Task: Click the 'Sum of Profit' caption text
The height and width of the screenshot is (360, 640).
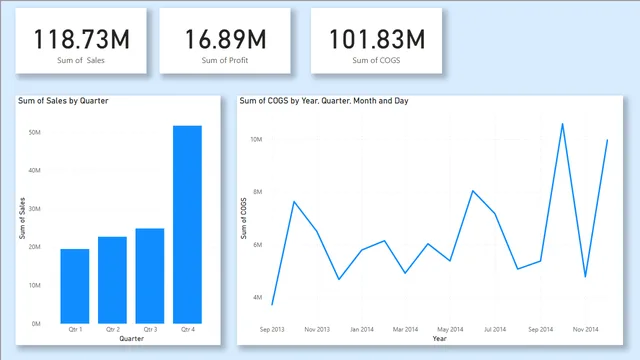Action: pyautogui.click(x=225, y=60)
